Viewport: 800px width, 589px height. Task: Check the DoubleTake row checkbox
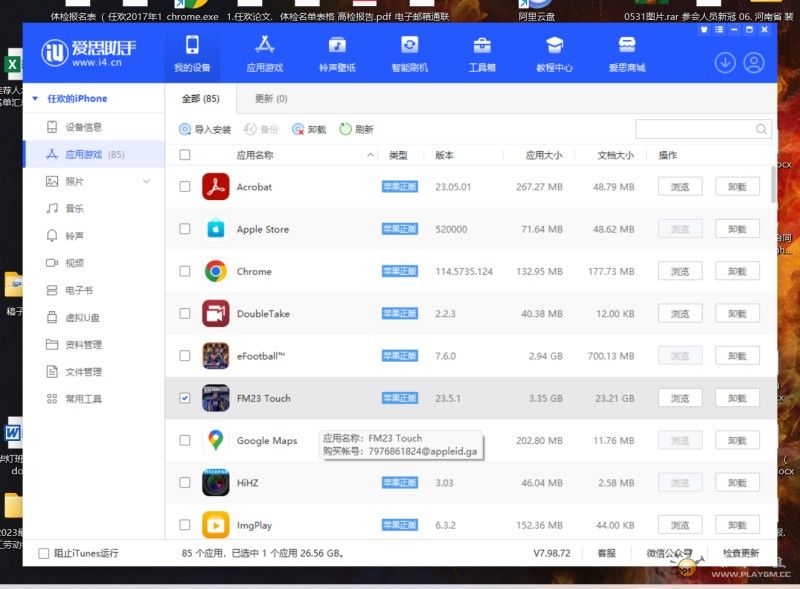click(185, 313)
